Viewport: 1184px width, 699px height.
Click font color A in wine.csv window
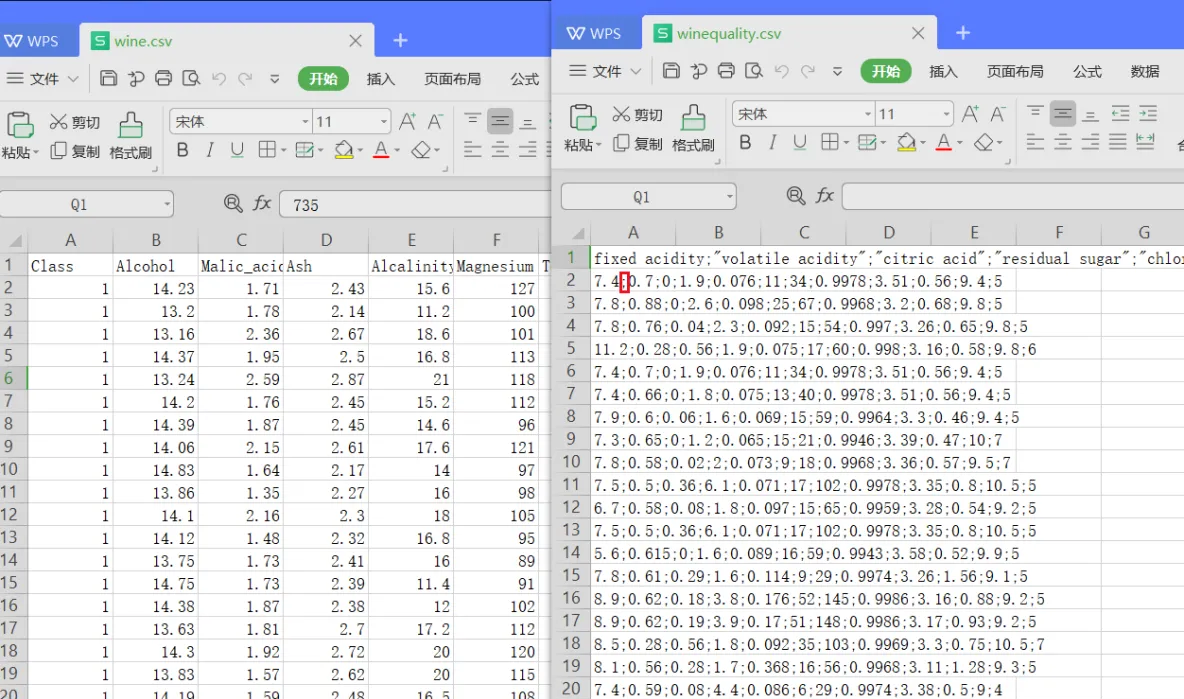coord(381,150)
